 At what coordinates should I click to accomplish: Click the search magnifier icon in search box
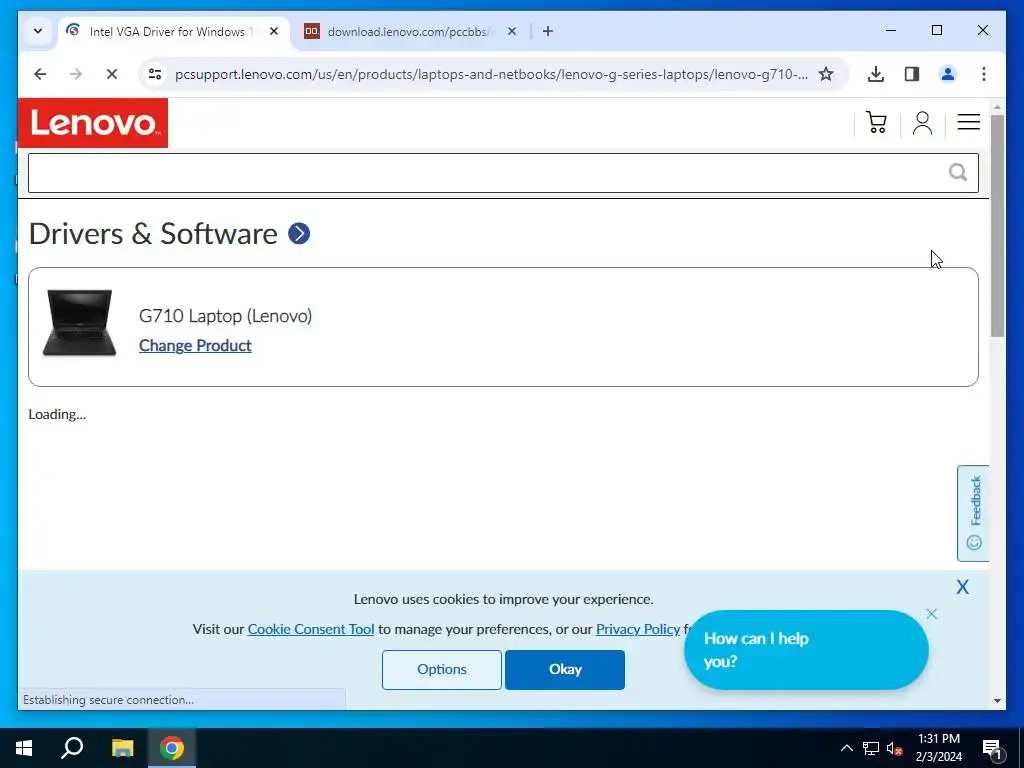[x=957, y=172]
